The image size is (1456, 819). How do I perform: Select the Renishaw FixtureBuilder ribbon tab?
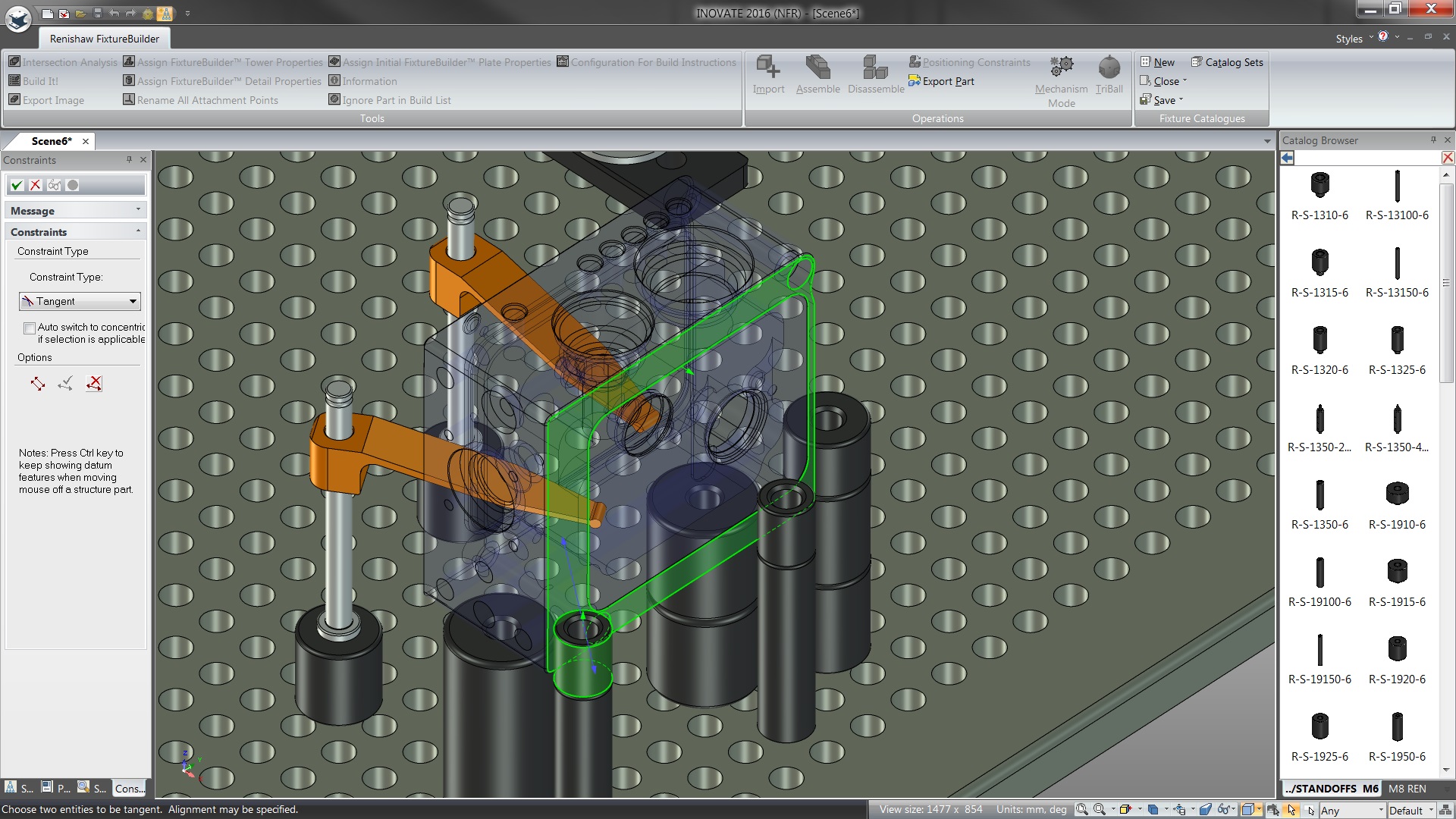click(x=105, y=39)
